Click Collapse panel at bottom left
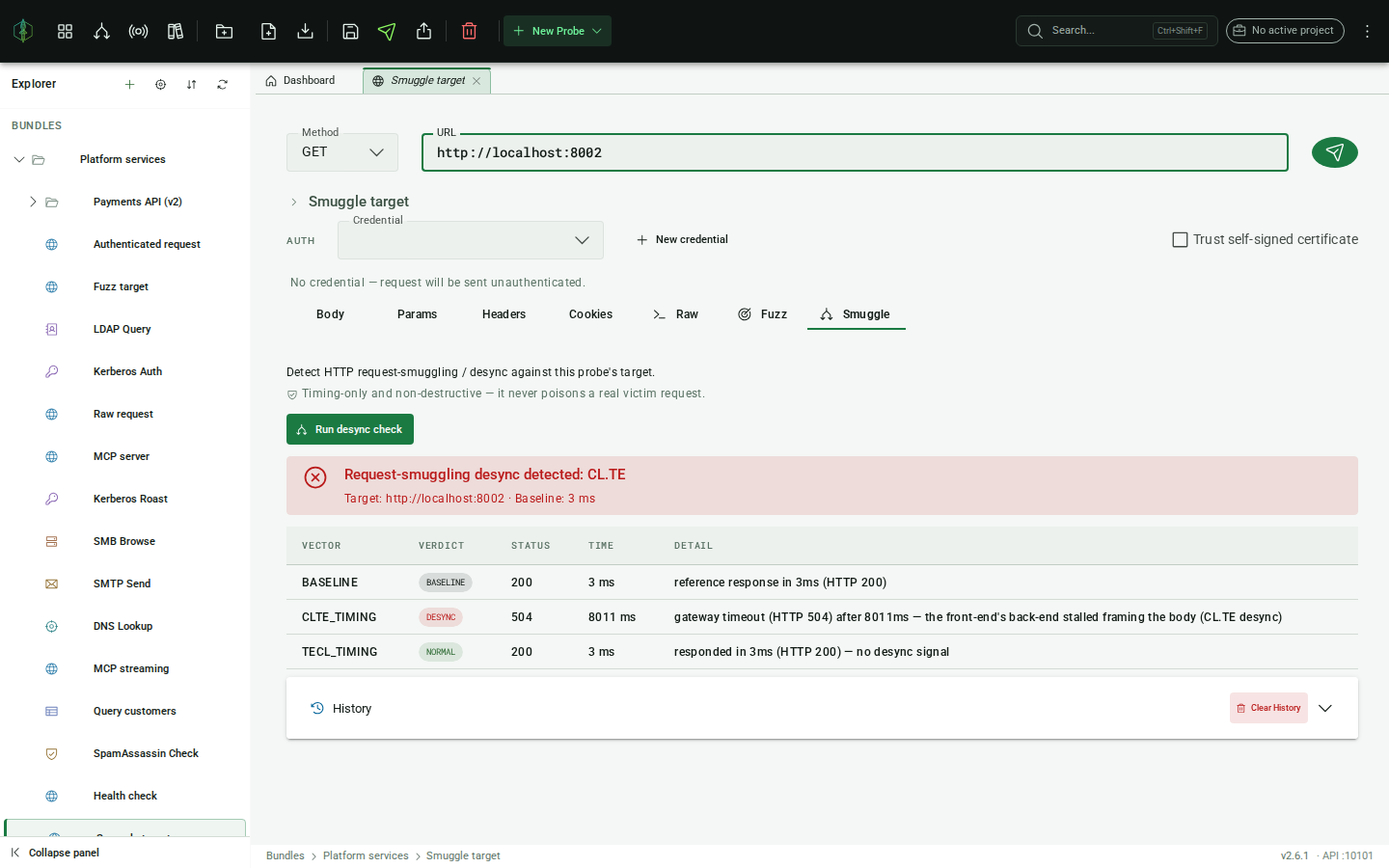The image size is (1389, 868). pyautogui.click(x=55, y=853)
